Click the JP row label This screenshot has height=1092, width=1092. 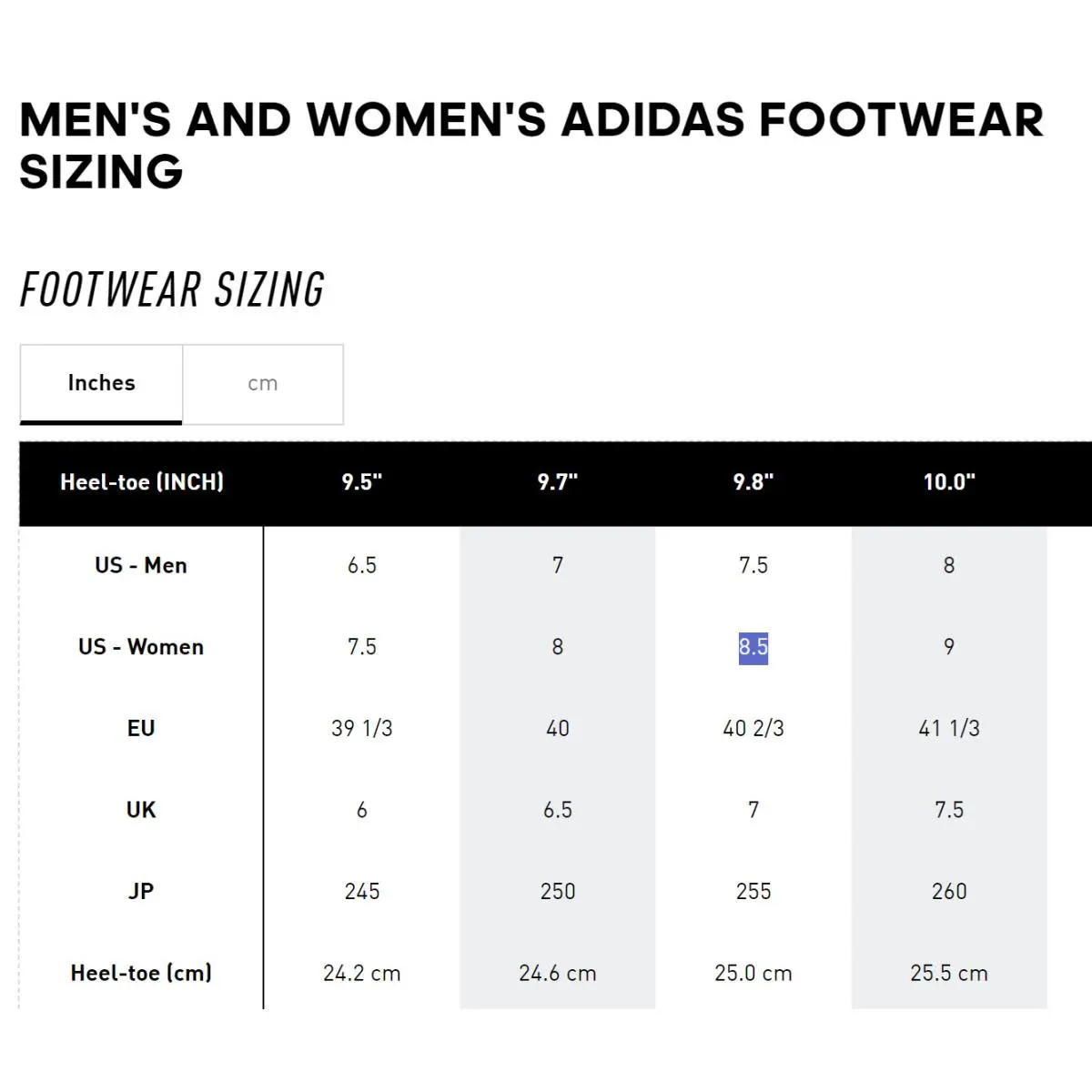(x=141, y=891)
